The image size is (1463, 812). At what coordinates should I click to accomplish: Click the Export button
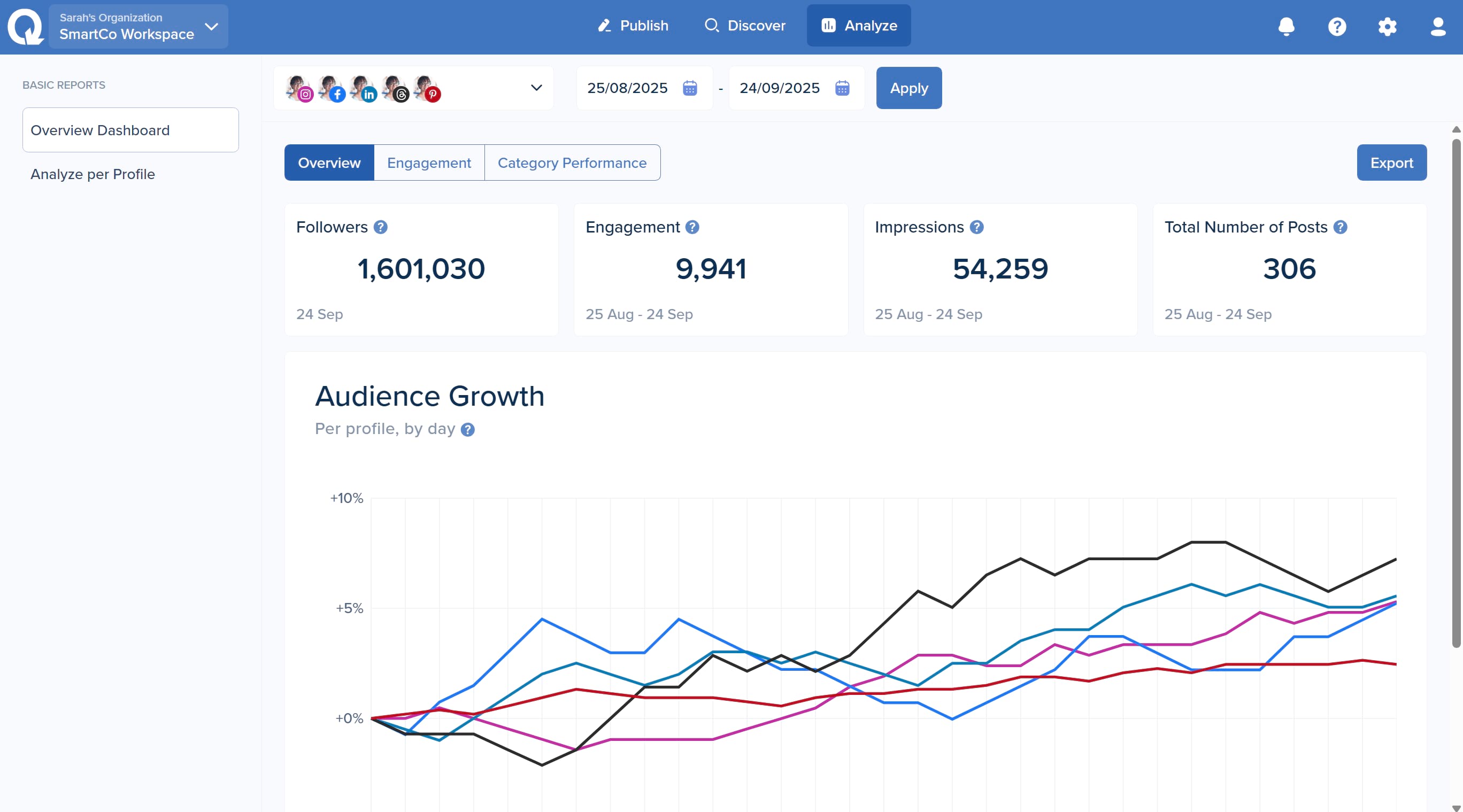point(1391,163)
